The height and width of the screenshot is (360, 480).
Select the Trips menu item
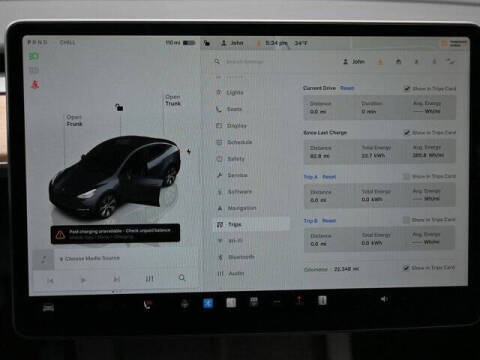tap(252, 224)
